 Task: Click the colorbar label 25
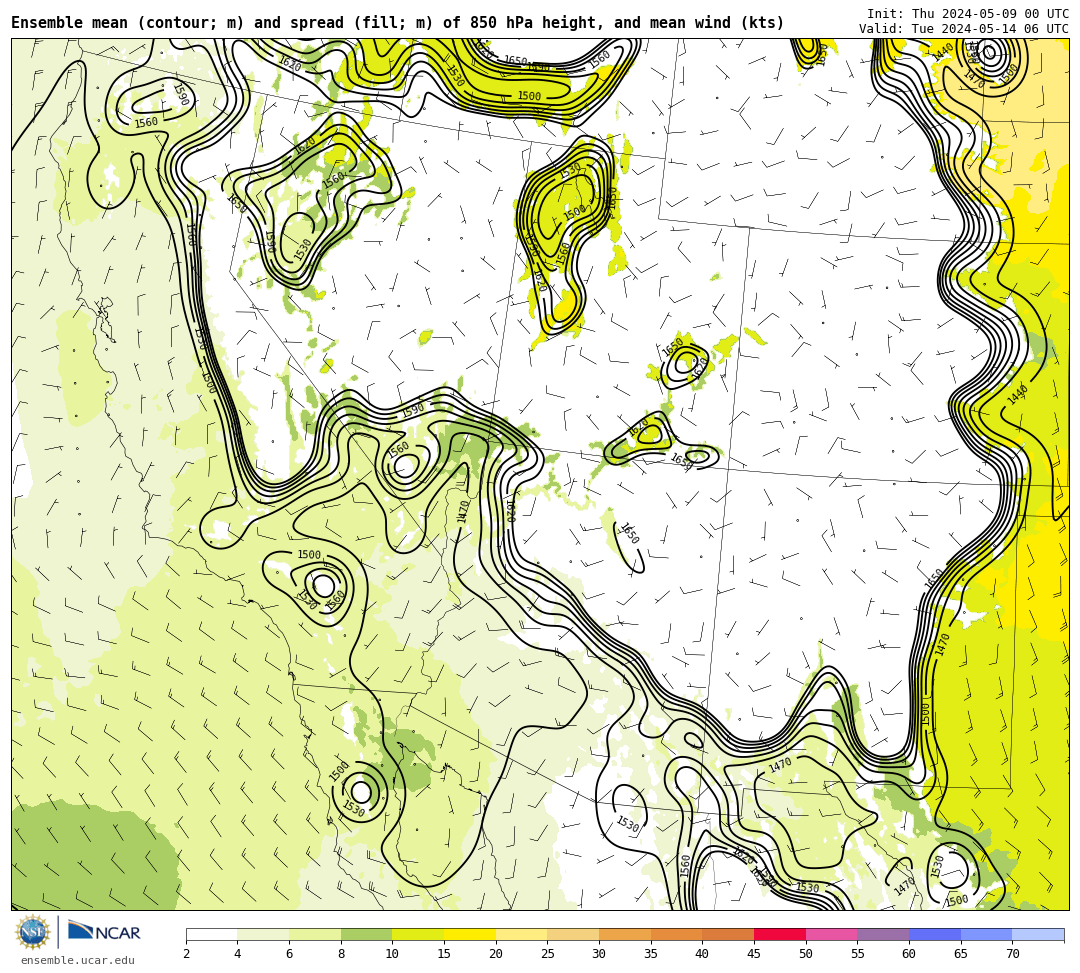548,954
